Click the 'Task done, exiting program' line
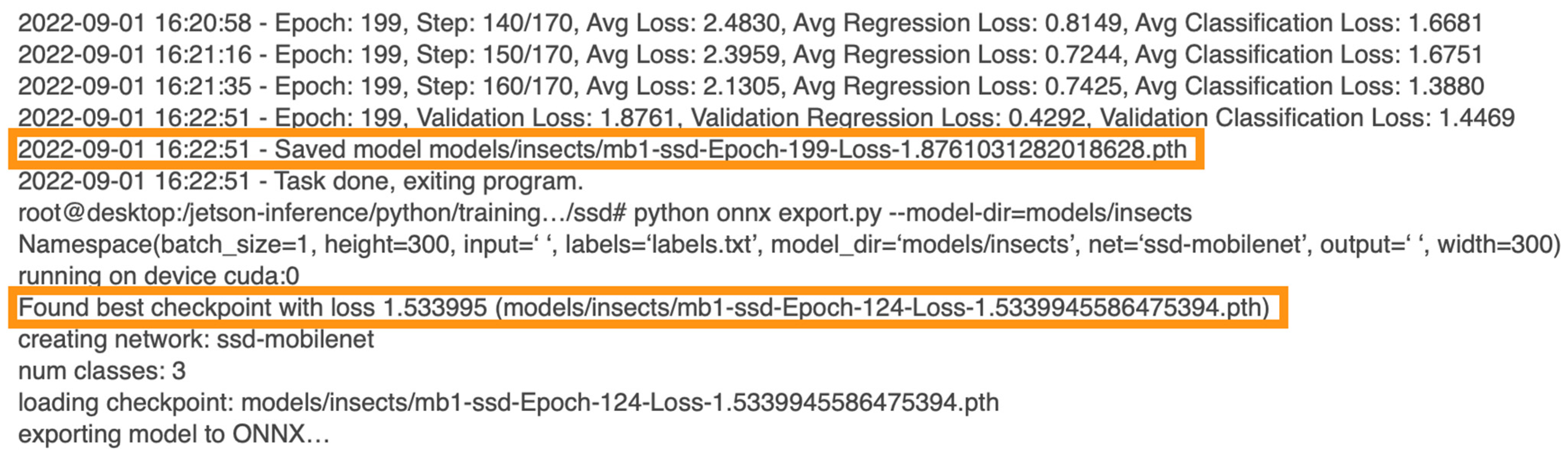 tap(301, 181)
